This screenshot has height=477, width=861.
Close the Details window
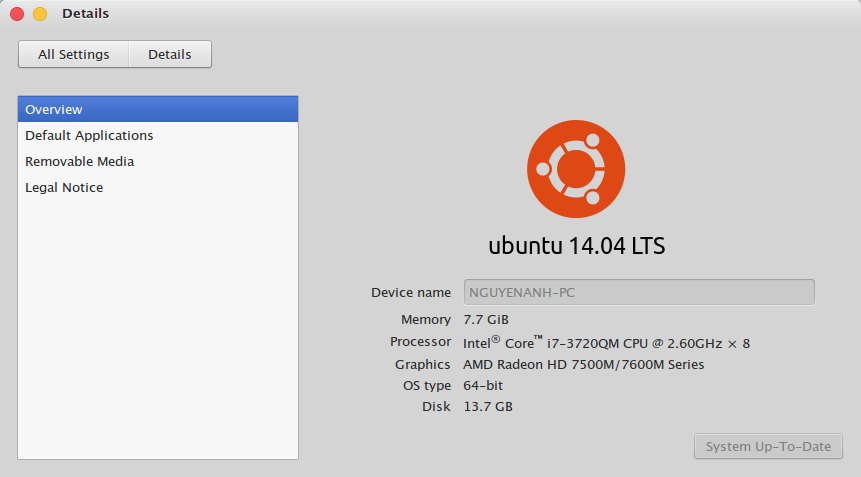point(17,14)
